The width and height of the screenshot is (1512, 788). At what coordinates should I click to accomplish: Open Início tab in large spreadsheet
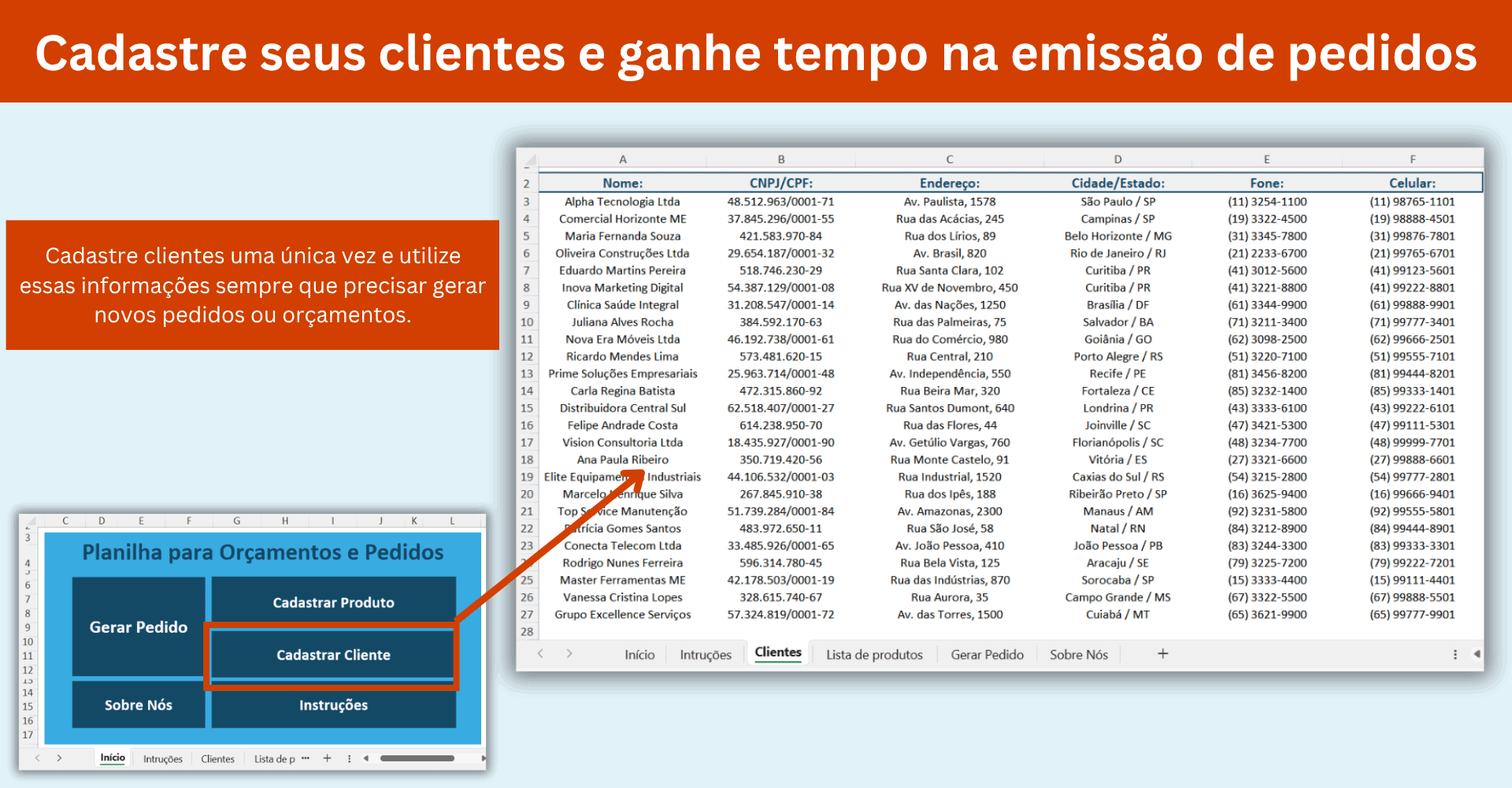coord(639,654)
